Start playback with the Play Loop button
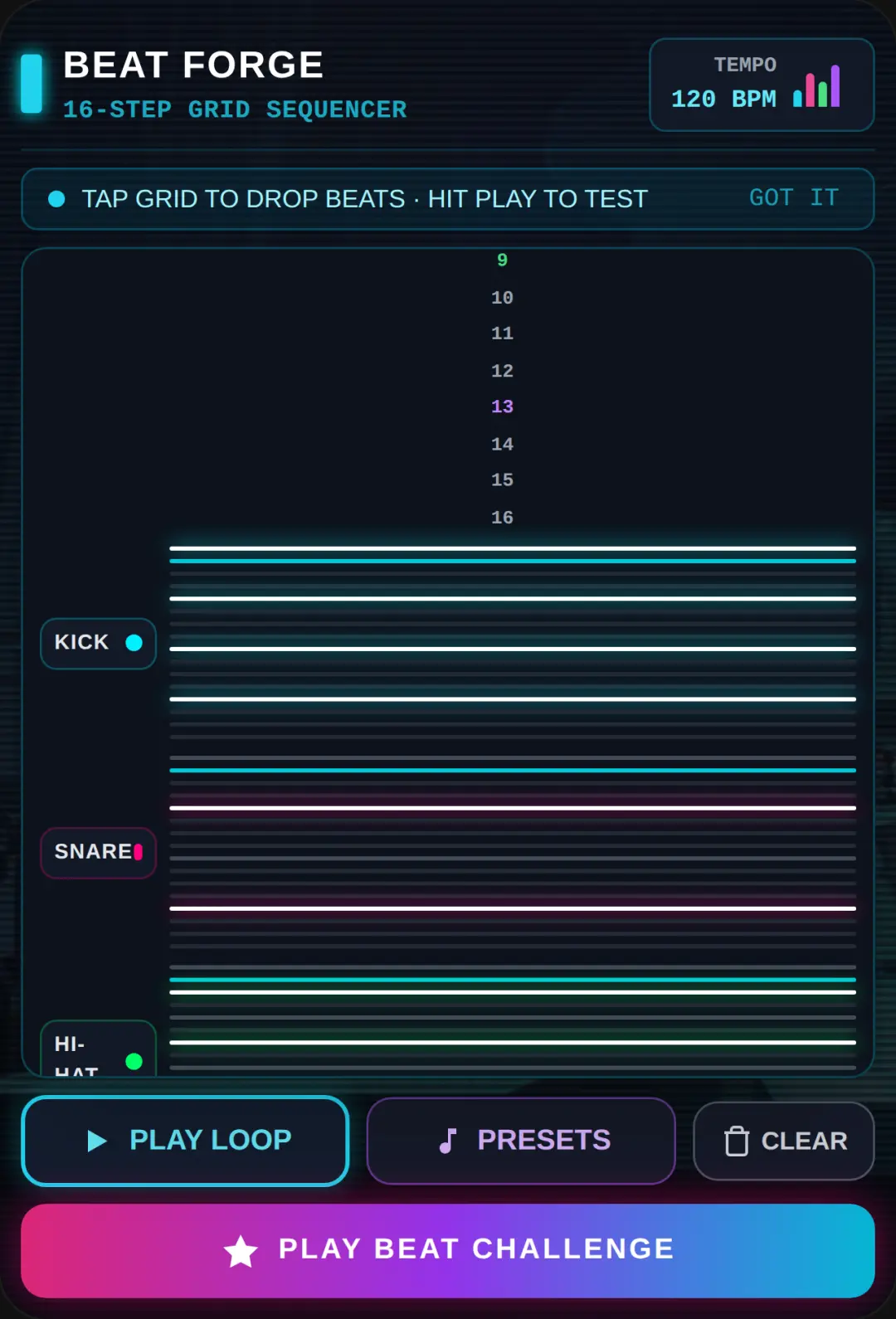 [185, 1141]
